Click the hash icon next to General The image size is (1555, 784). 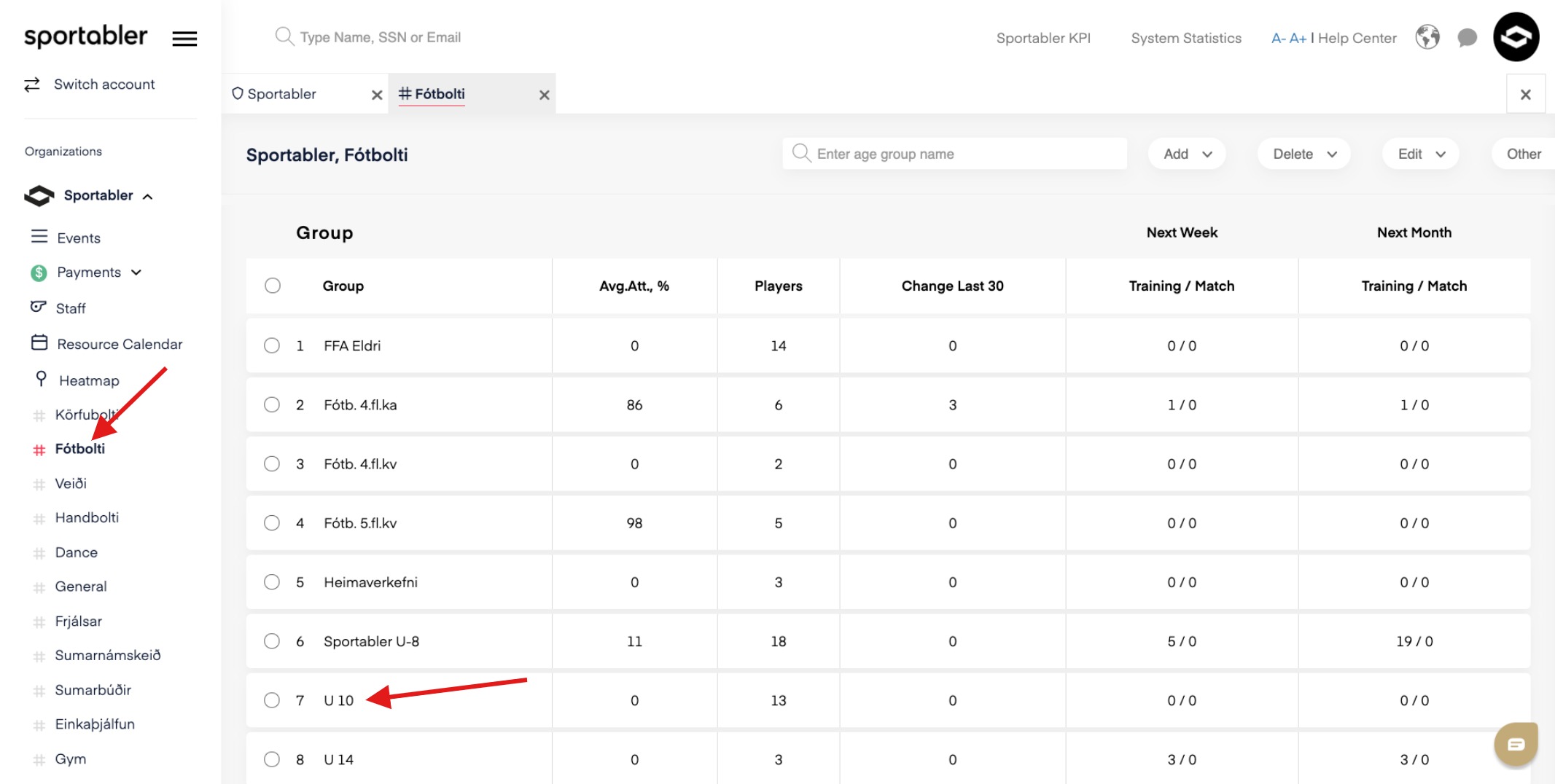click(x=39, y=587)
